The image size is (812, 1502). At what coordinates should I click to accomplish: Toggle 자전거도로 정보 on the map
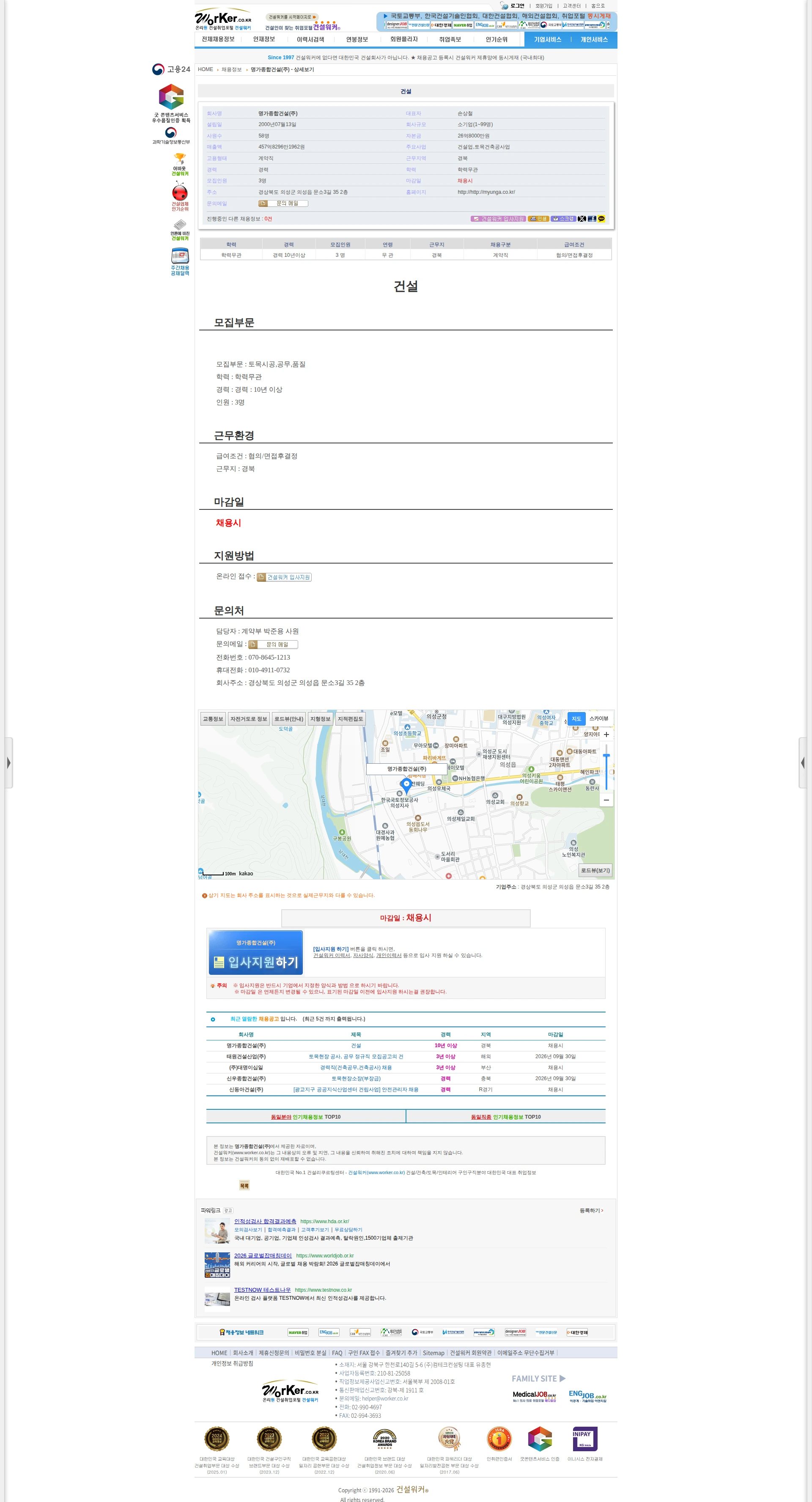coord(248,719)
